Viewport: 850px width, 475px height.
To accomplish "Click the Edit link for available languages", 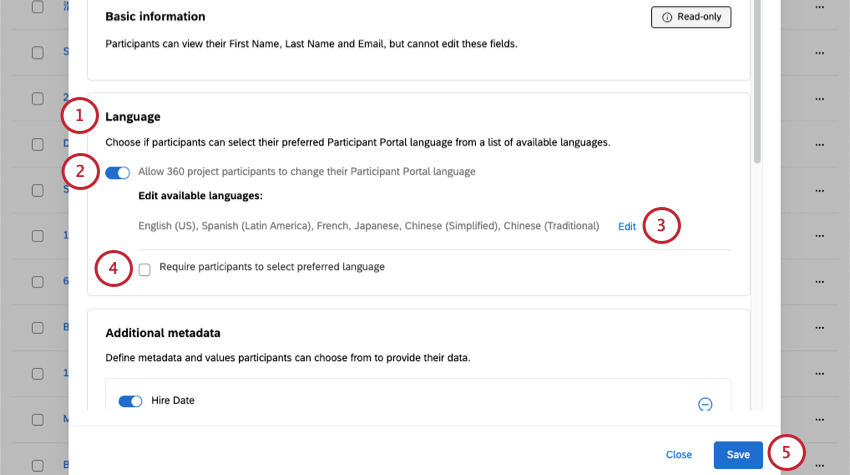I will coord(627,227).
